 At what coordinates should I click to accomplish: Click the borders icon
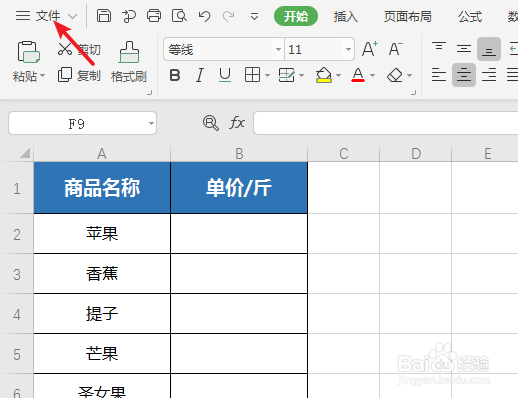coord(252,75)
